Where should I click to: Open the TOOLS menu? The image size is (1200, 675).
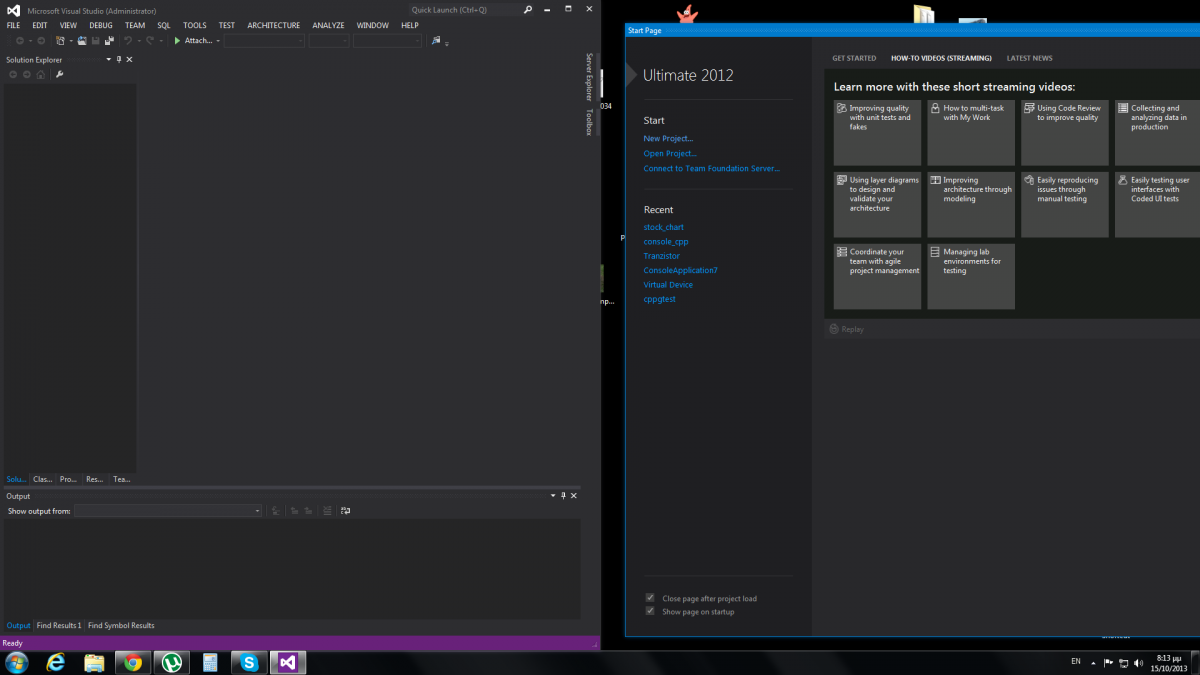pos(195,25)
